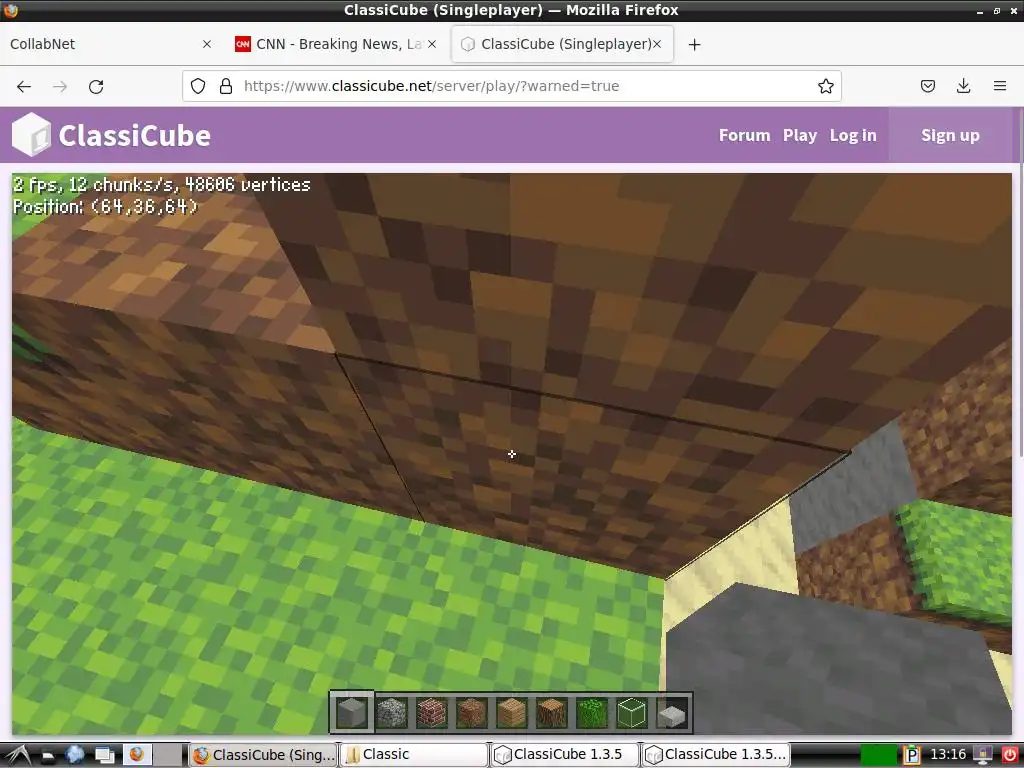Click the Sign up button
Viewport: 1024px width, 768px height.
pyautogui.click(x=950, y=135)
